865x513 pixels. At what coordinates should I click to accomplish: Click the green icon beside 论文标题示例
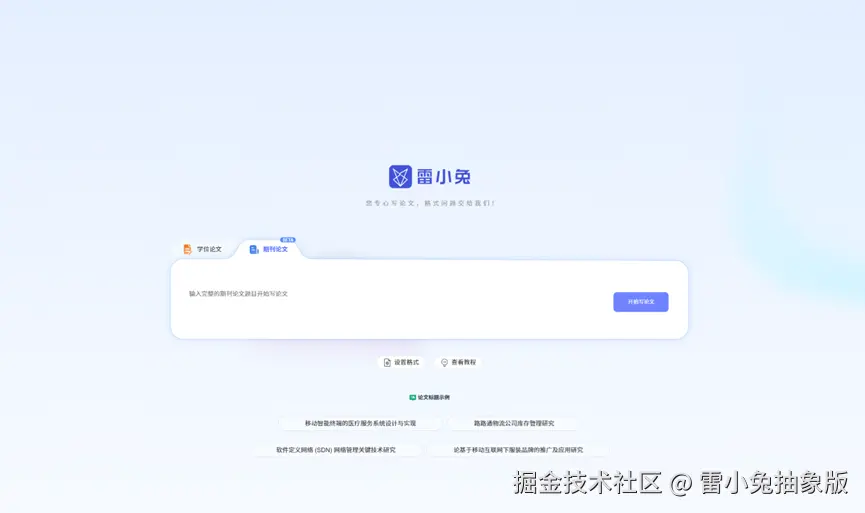(412, 397)
